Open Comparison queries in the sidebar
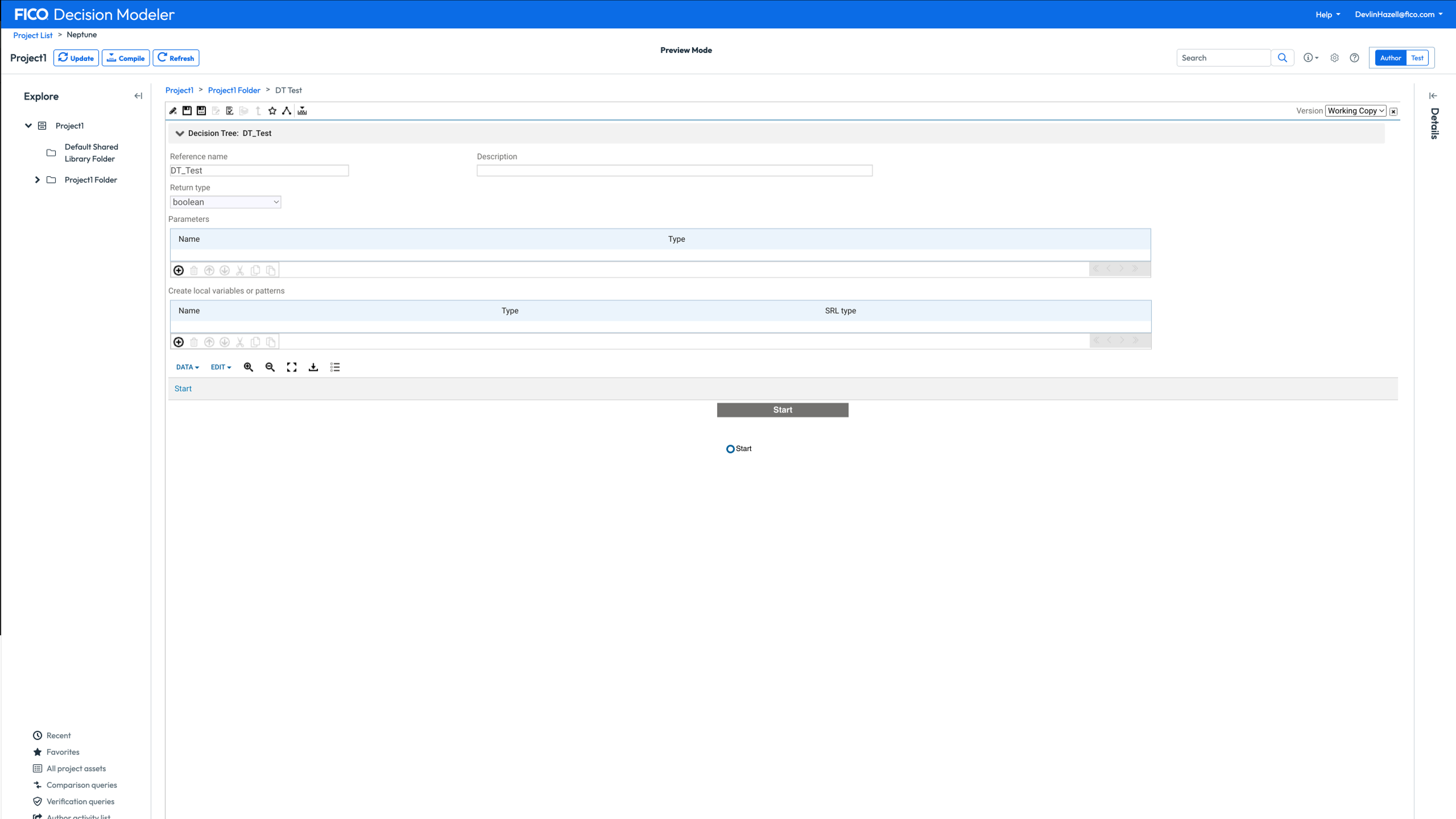This screenshot has width=1456, height=819. 82,785
